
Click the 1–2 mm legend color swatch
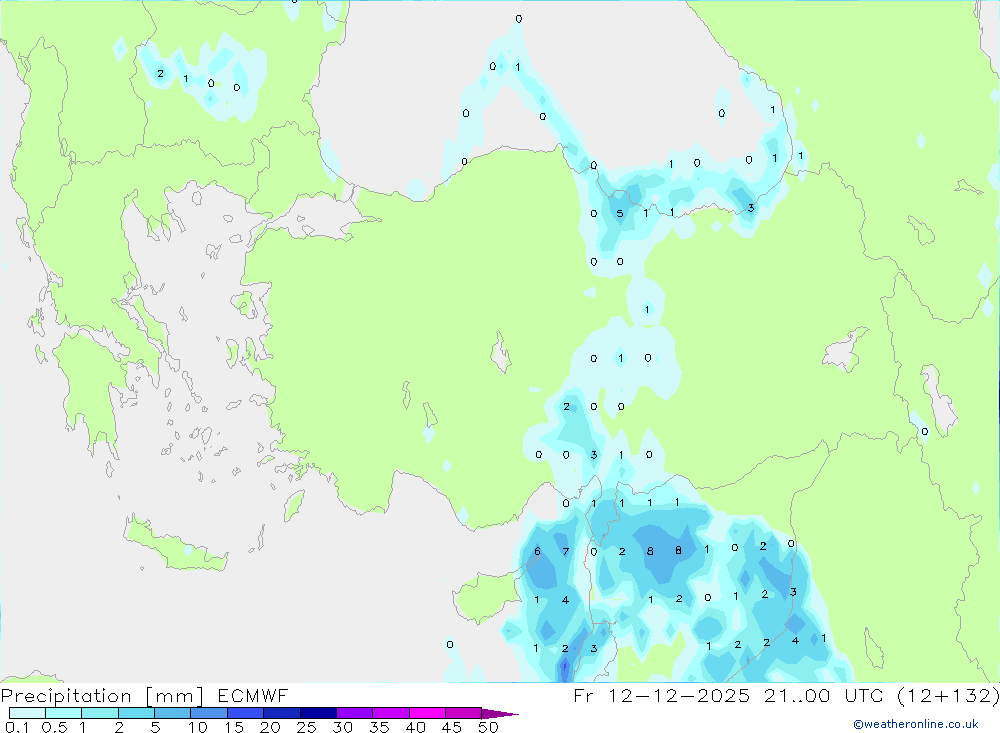coord(100,713)
